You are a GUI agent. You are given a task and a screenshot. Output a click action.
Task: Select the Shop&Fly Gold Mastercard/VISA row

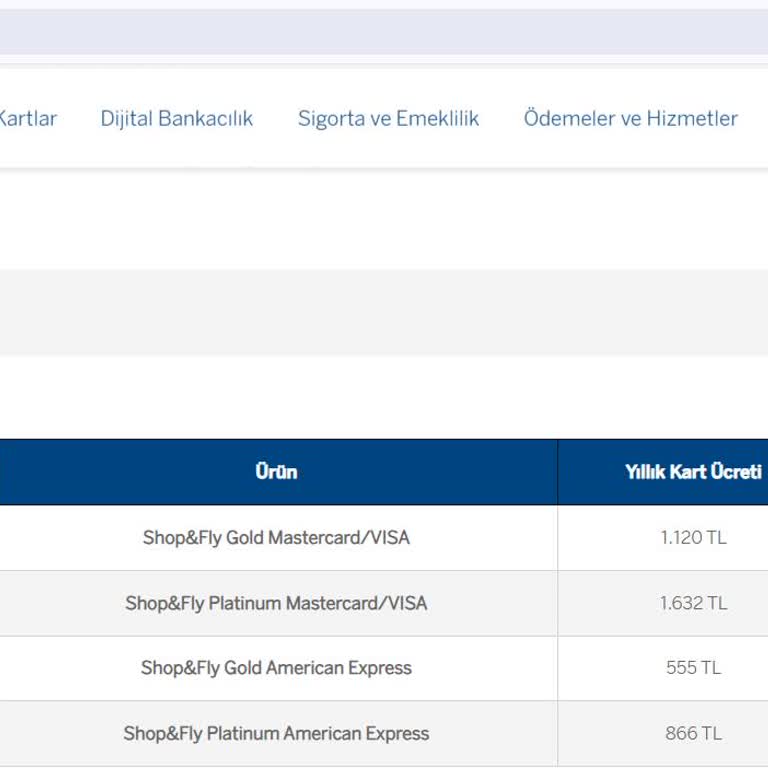(384, 538)
